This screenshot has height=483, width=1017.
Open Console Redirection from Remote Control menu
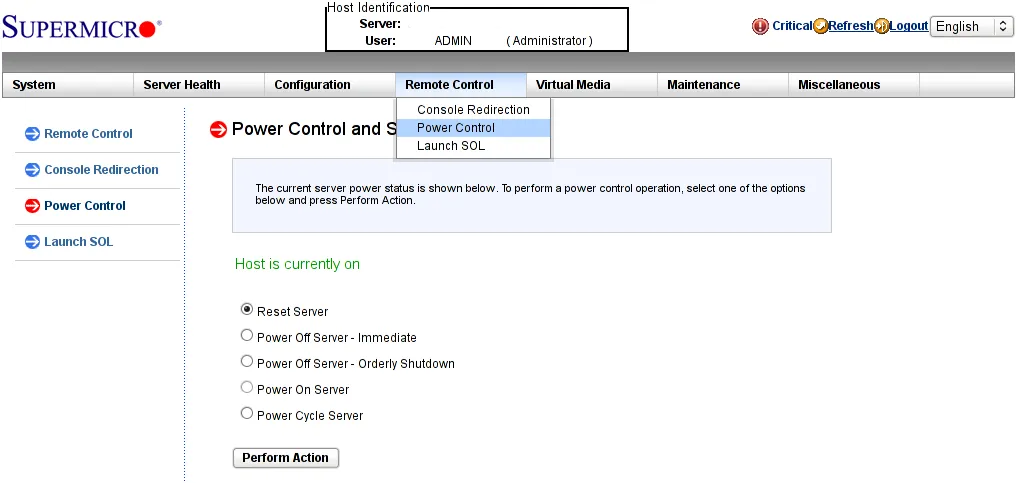pos(473,110)
